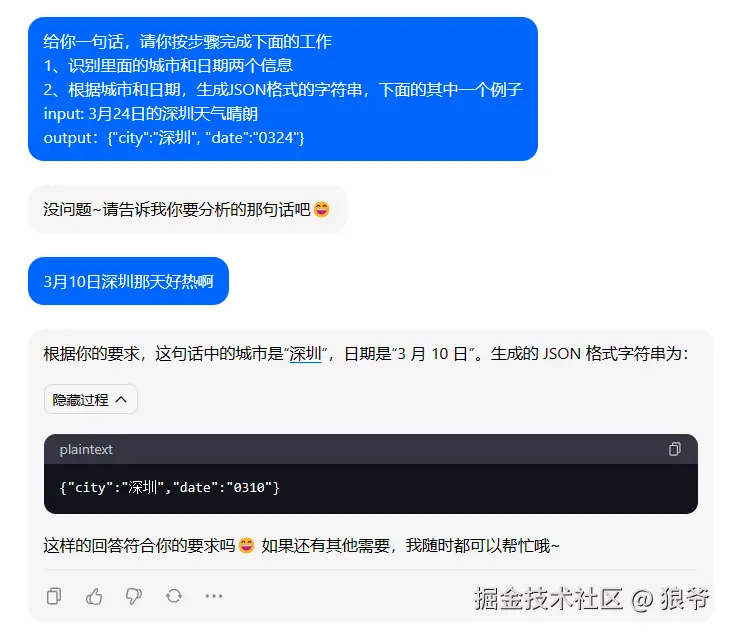Open the more options ellipsis menu
The image size is (729, 632).
click(x=214, y=596)
